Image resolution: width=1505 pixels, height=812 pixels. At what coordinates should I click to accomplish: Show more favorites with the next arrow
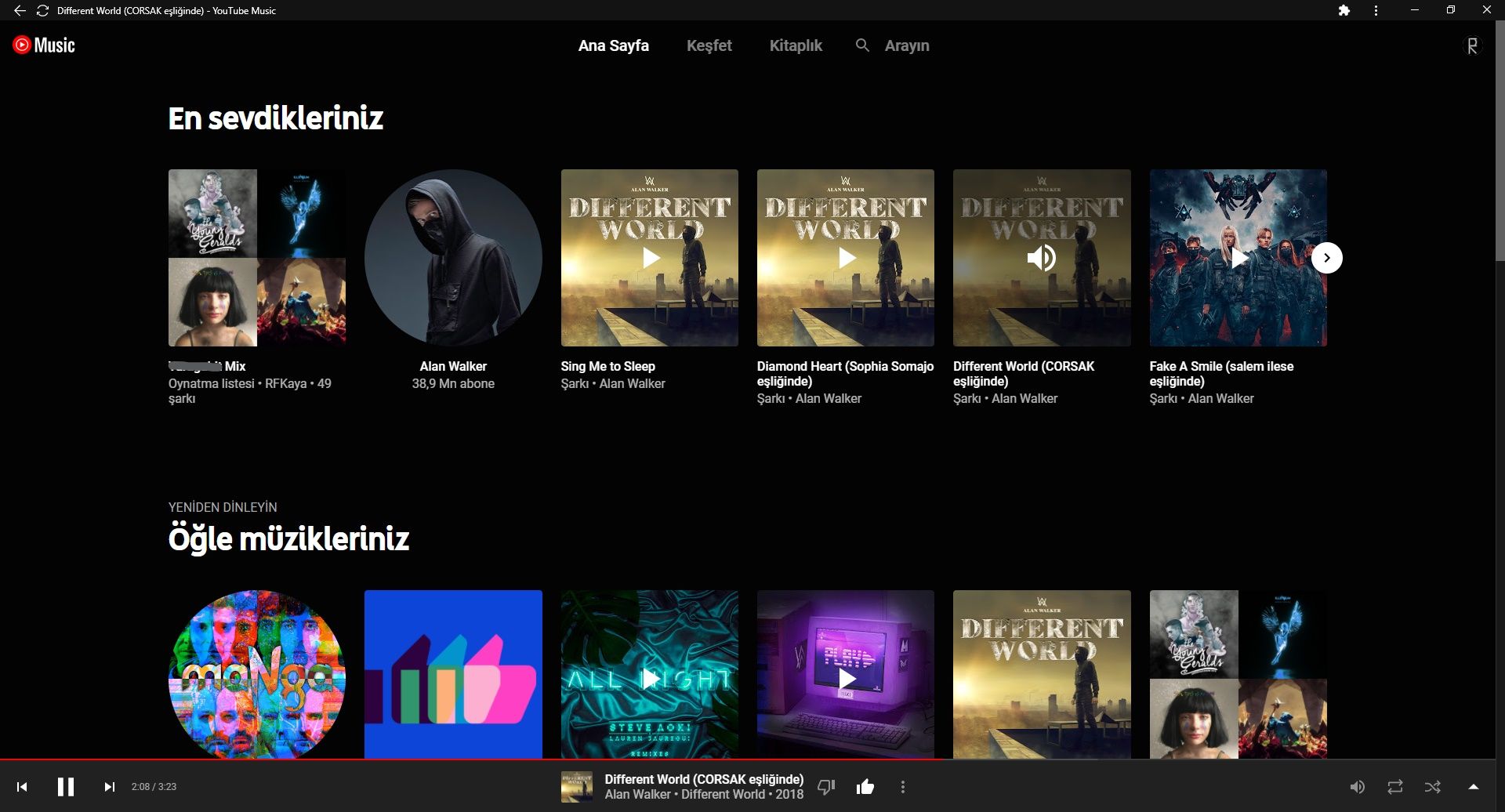click(1326, 258)
